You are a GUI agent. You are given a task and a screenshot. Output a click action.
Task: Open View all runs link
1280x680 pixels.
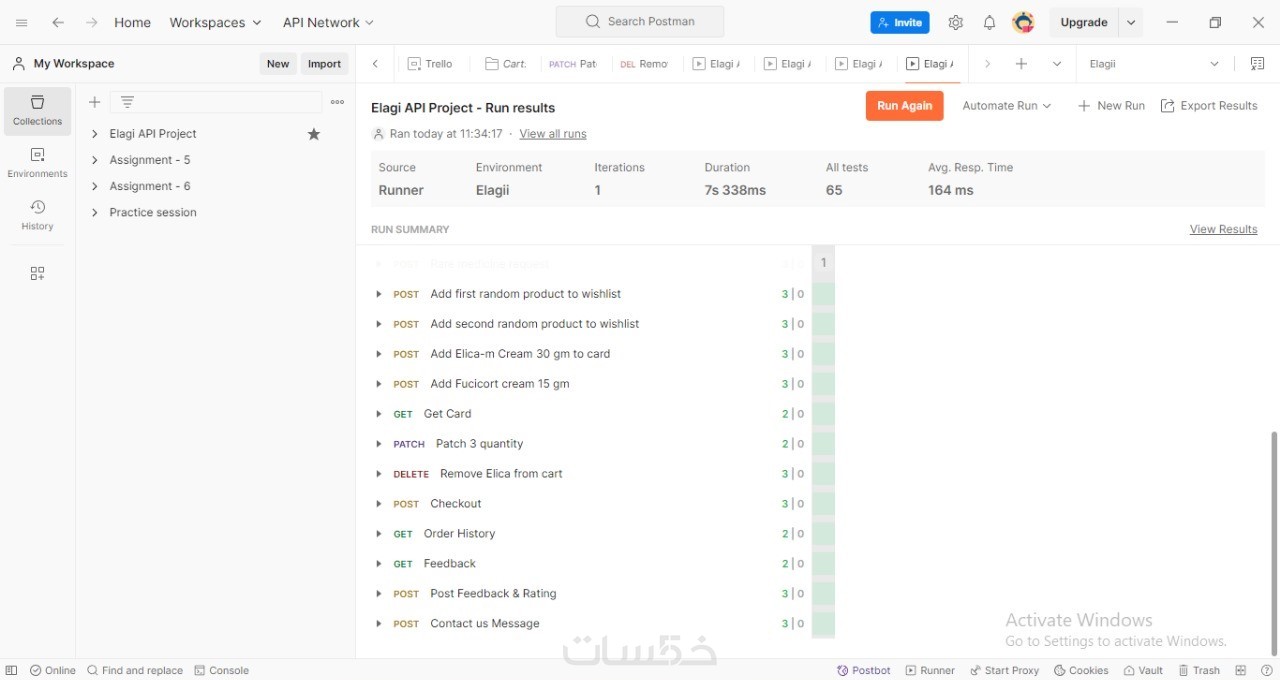[553, 134]
